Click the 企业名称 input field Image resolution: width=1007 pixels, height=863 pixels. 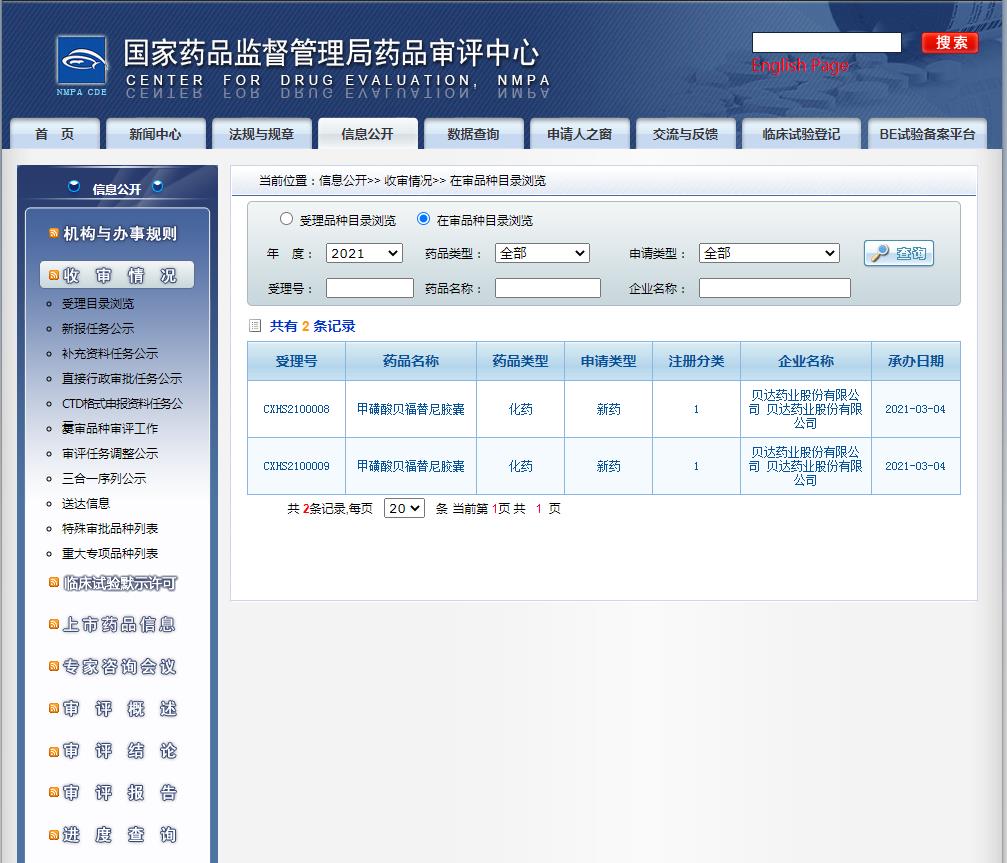(775, 288)
